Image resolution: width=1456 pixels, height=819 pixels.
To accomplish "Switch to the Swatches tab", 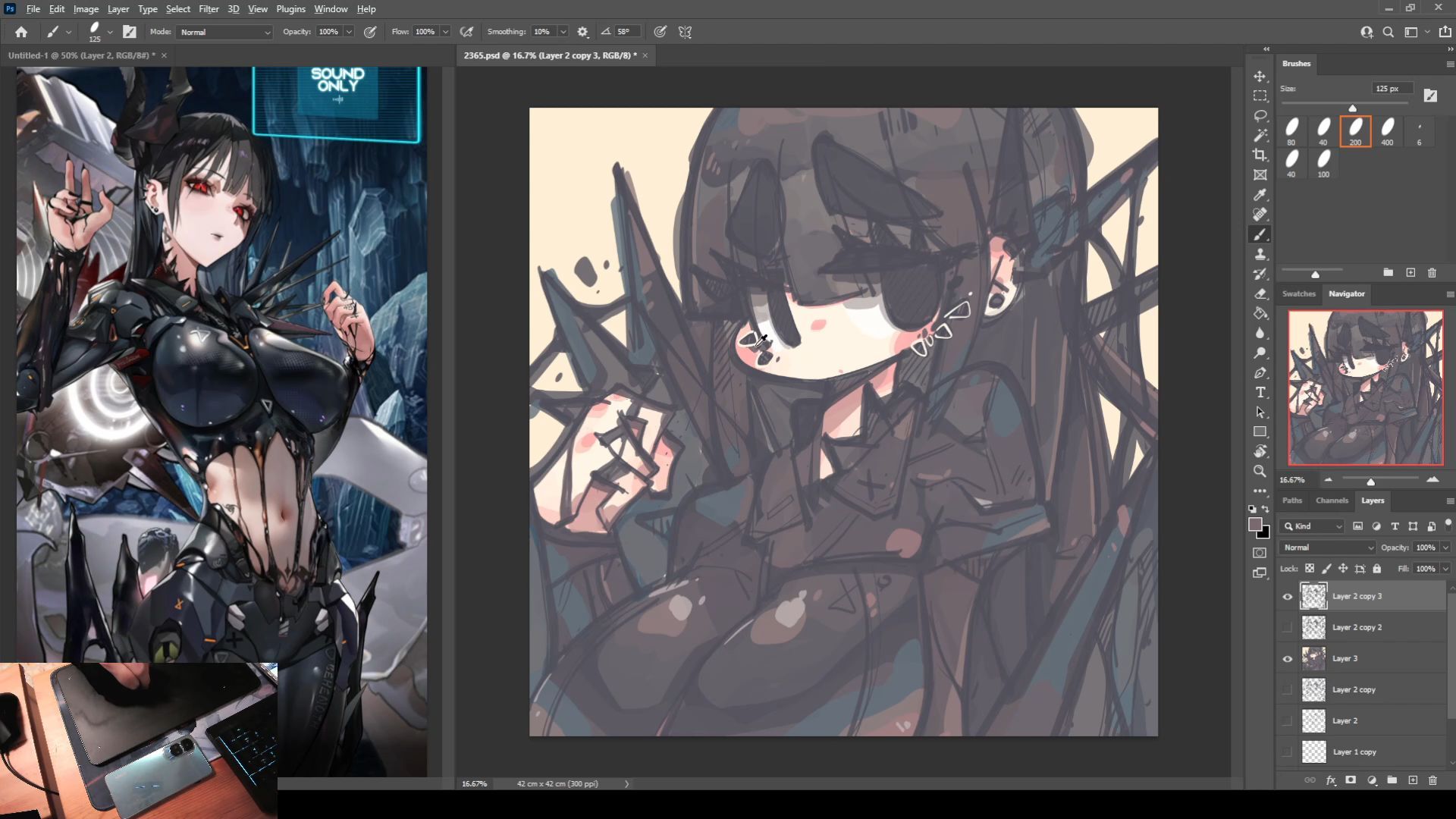I will (x=1298, y=294).
